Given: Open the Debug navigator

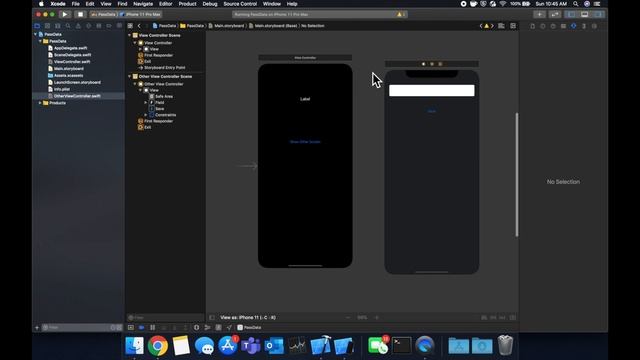Looking at the screenshot, I should click(99, 26).
